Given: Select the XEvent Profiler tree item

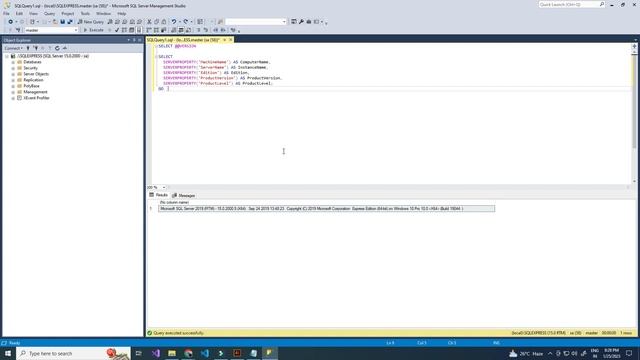Looking at the screenshot, I should [x=36, y=98].
